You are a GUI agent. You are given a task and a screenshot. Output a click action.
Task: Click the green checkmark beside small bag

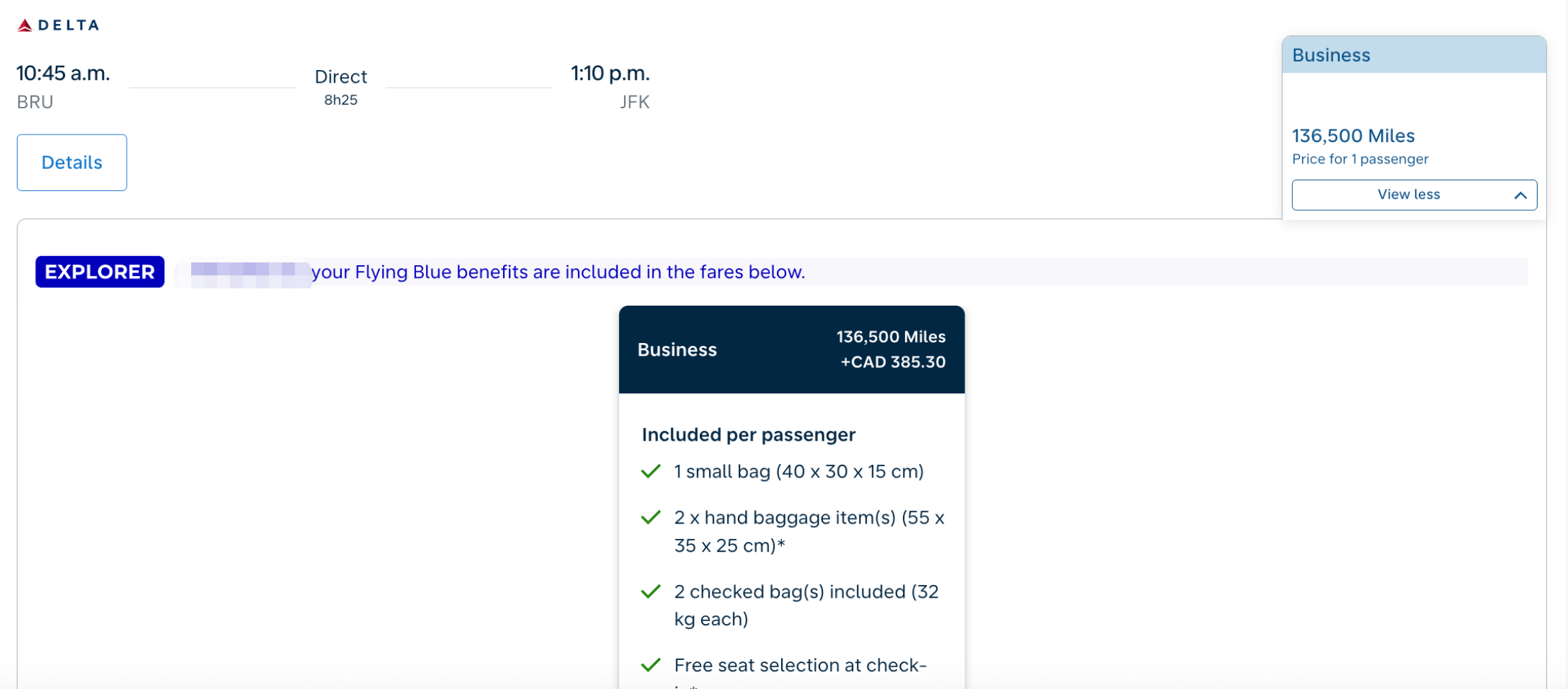pos(650,471)
